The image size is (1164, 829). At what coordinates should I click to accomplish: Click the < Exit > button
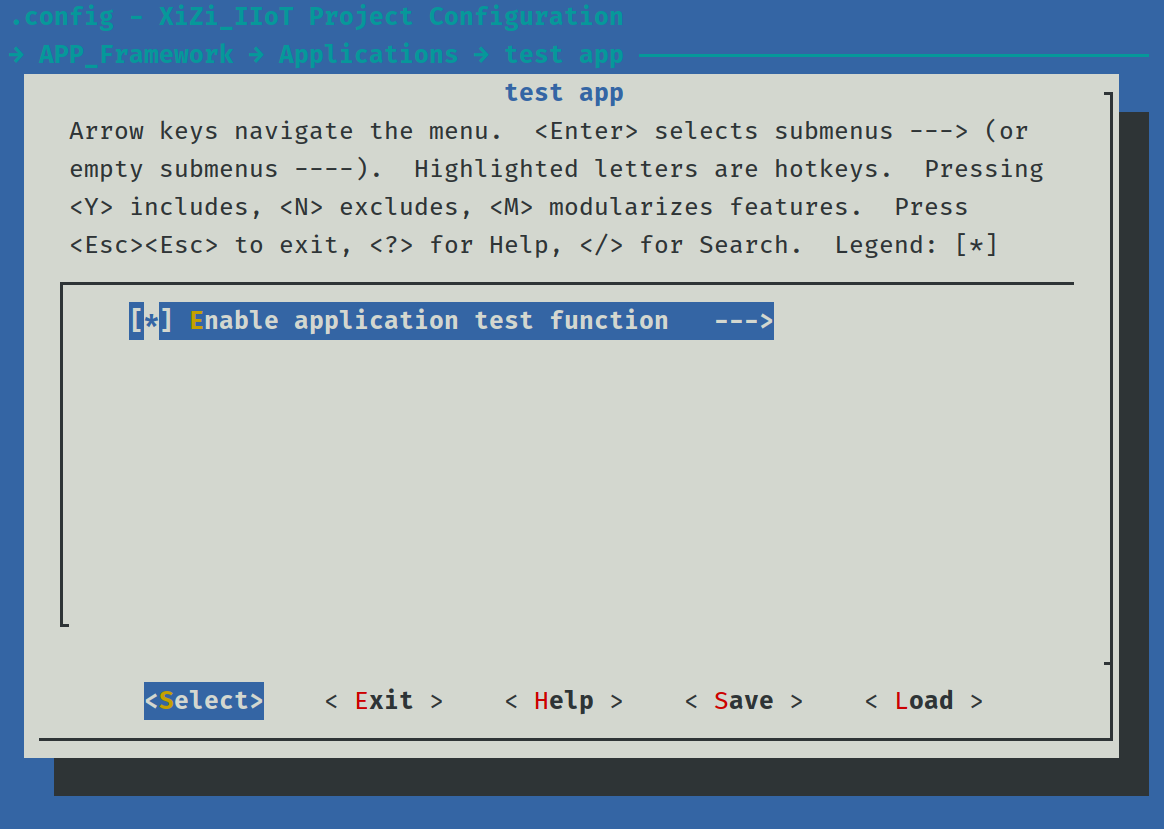384,701
